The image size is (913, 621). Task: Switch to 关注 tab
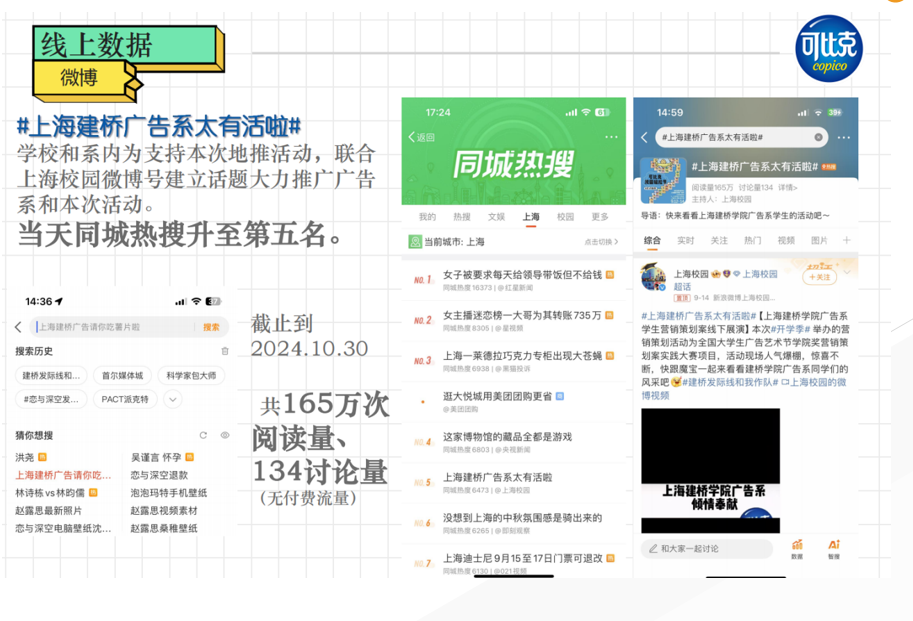pos(719,240)
